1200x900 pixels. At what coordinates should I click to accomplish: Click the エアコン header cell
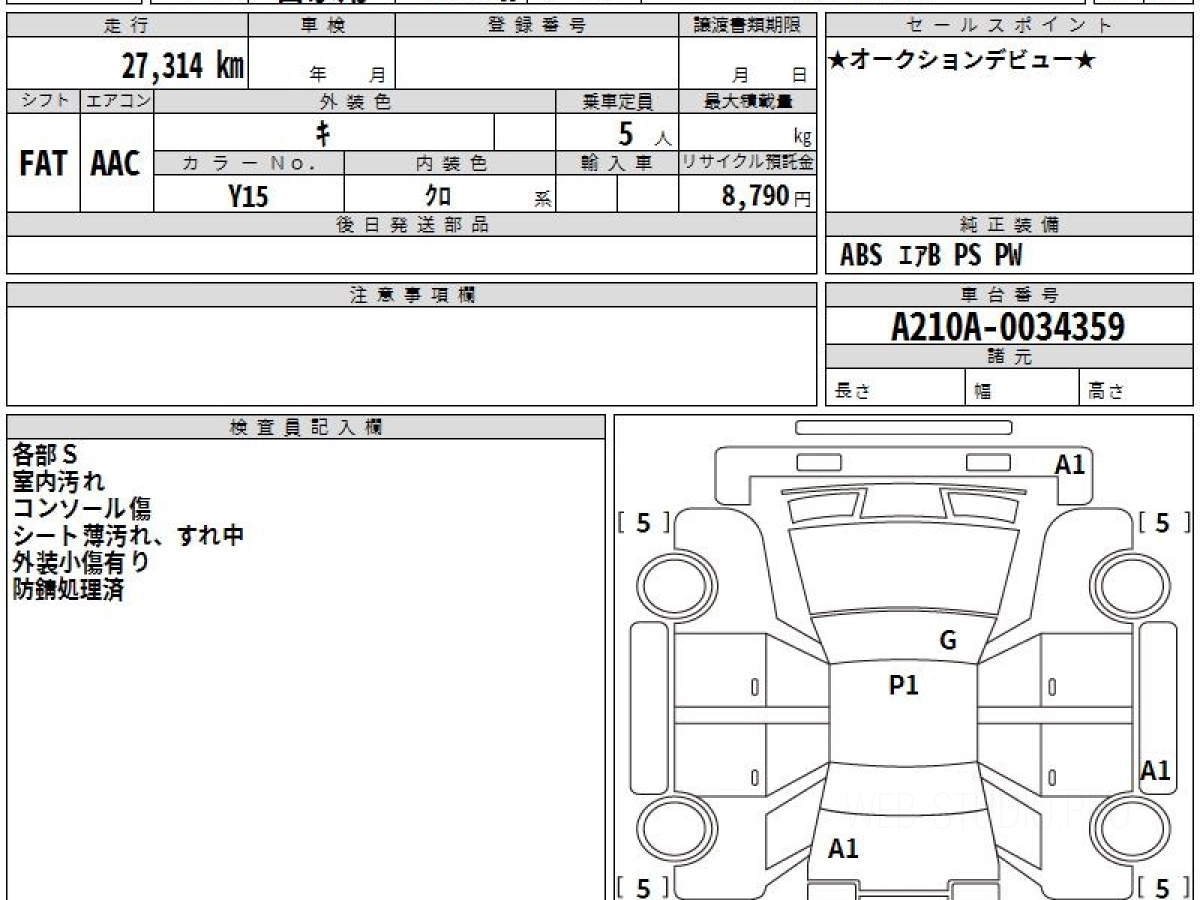pos(117,101)
